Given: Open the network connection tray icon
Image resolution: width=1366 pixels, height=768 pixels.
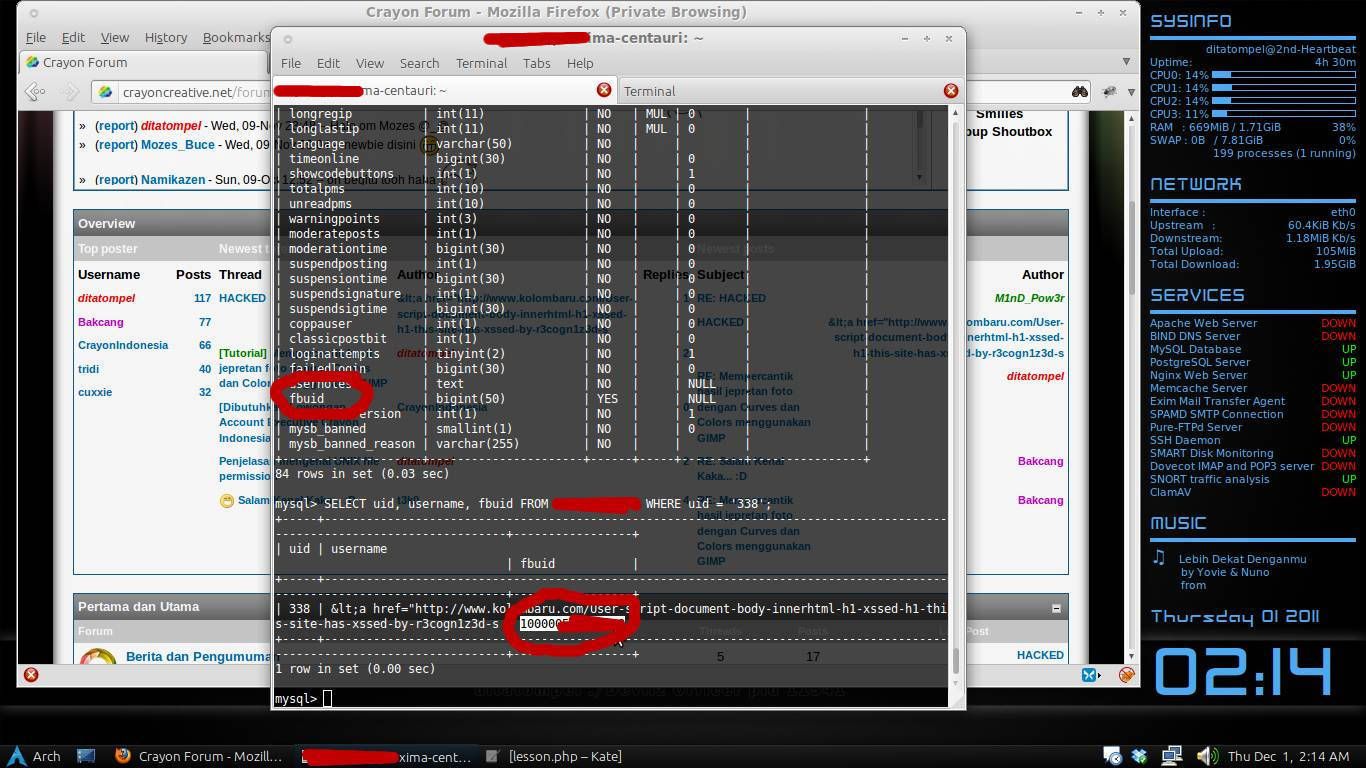Looking at the screenshot, I should [x=1171, y=756].
